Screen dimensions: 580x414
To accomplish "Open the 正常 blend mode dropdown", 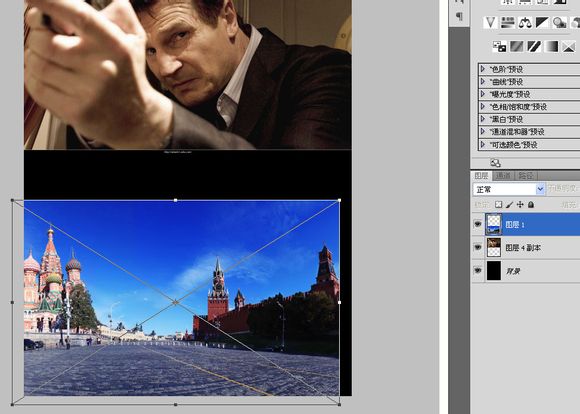I will pyautogui.click(x=509, y=189).
